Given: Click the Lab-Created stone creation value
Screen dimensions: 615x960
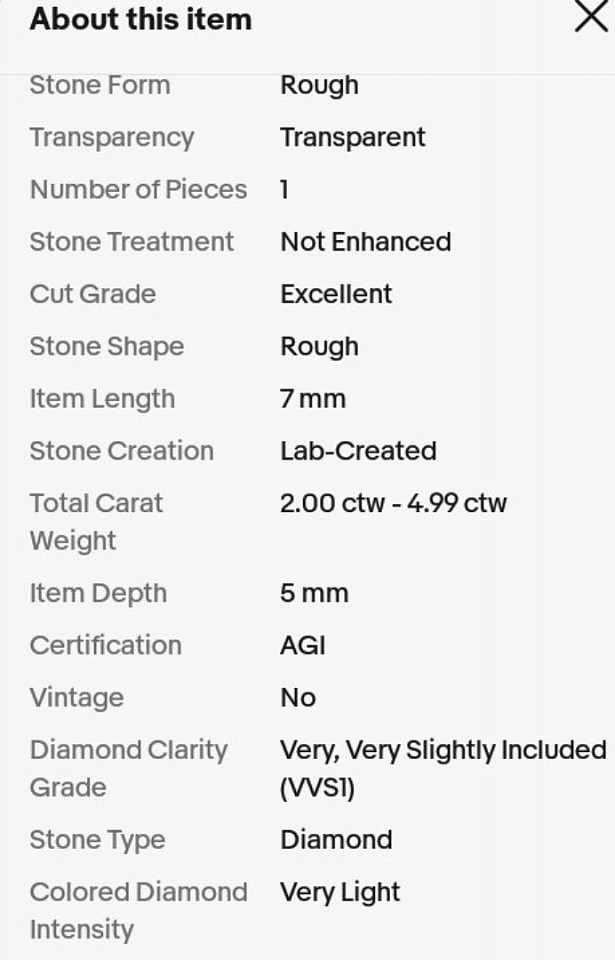Looking at the screenshot, I should (x=358, y=451).
